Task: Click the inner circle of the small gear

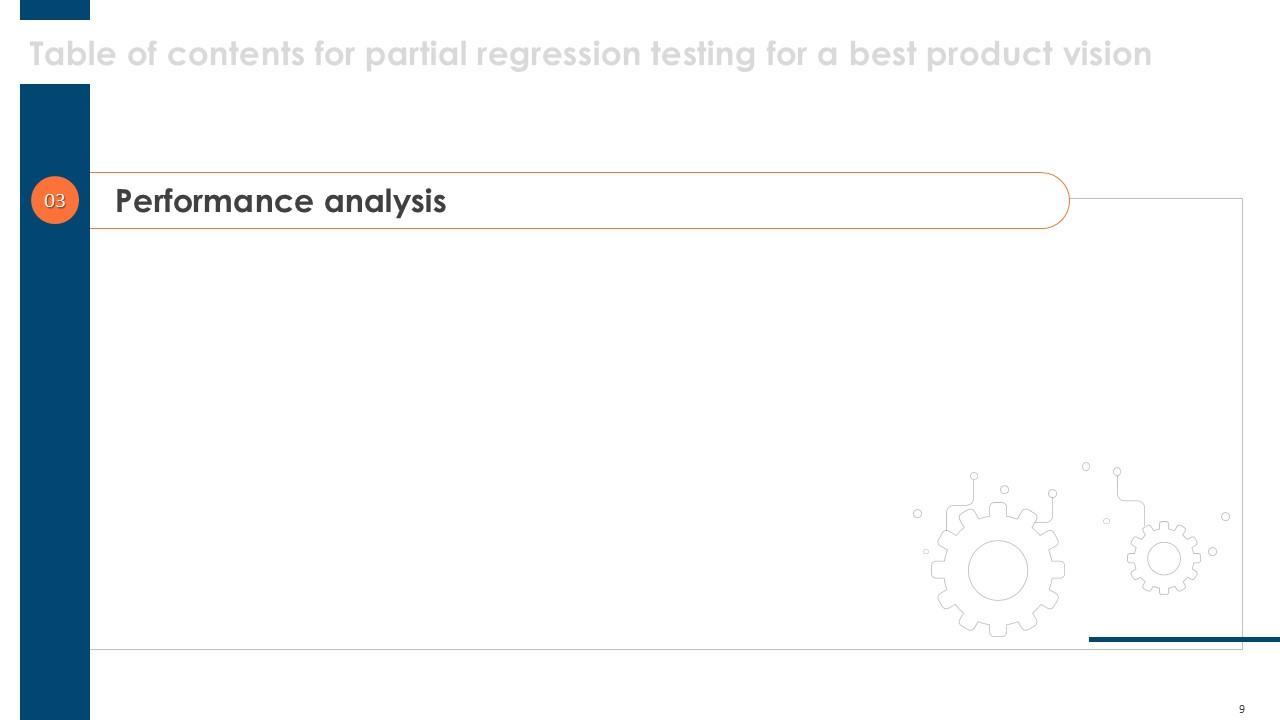Action: (1164, 559)
